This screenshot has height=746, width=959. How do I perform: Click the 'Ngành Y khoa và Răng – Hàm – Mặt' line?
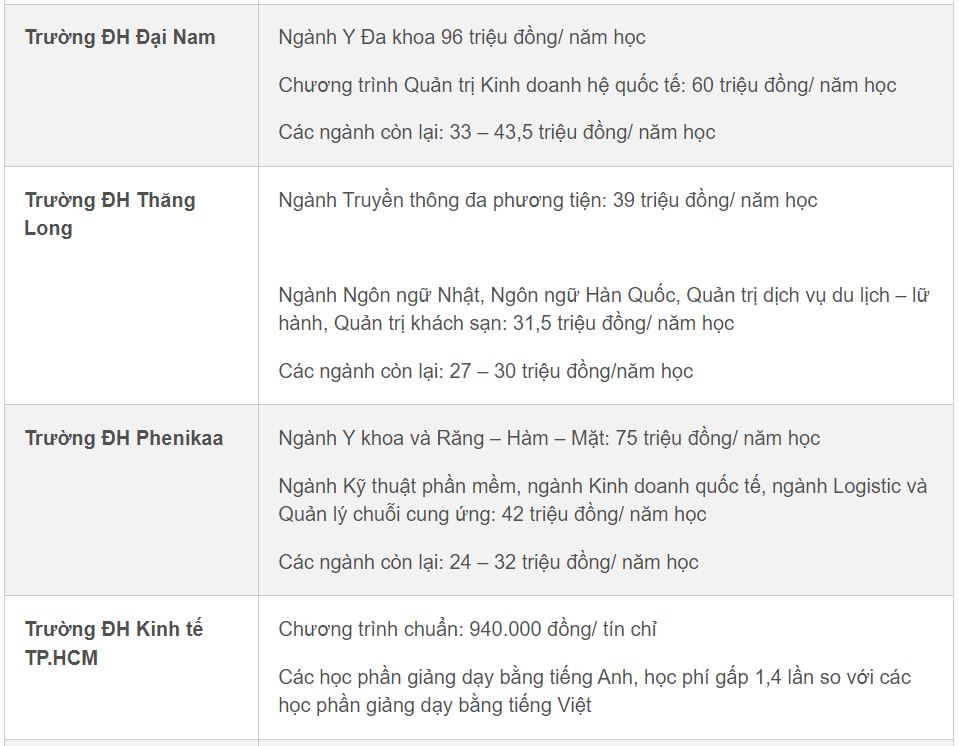click(x=549, y=439)
